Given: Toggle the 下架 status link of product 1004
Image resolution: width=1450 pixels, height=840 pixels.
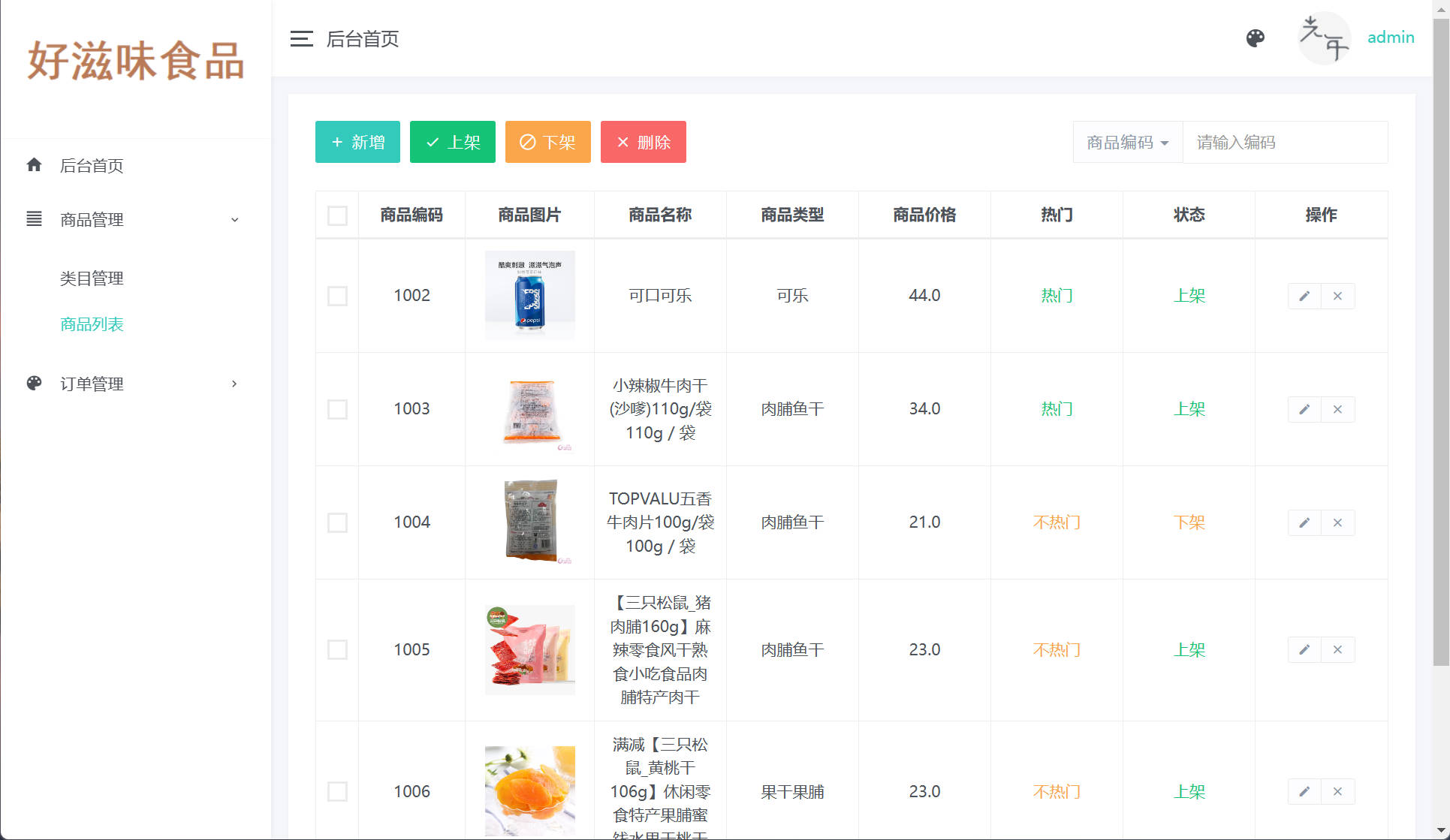Looking at the screenshot, I should (1189, 522).
